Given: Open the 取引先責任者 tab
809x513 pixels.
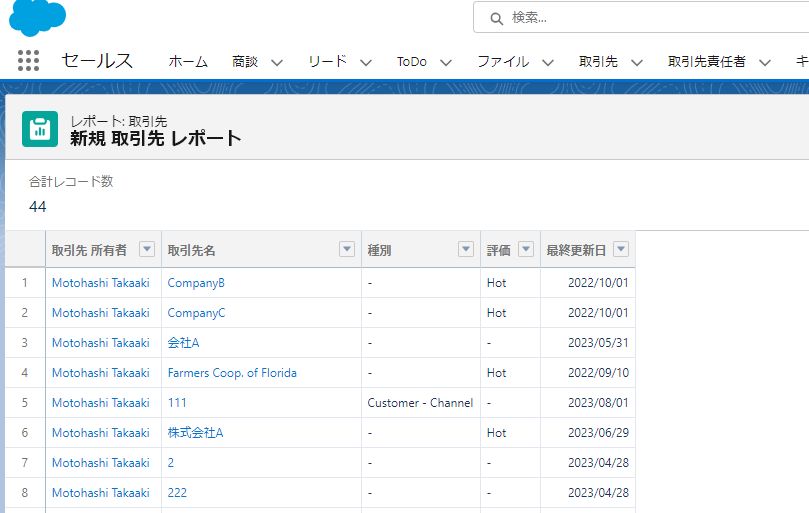Looking at the screenshot, I should (x=706, y=62).
